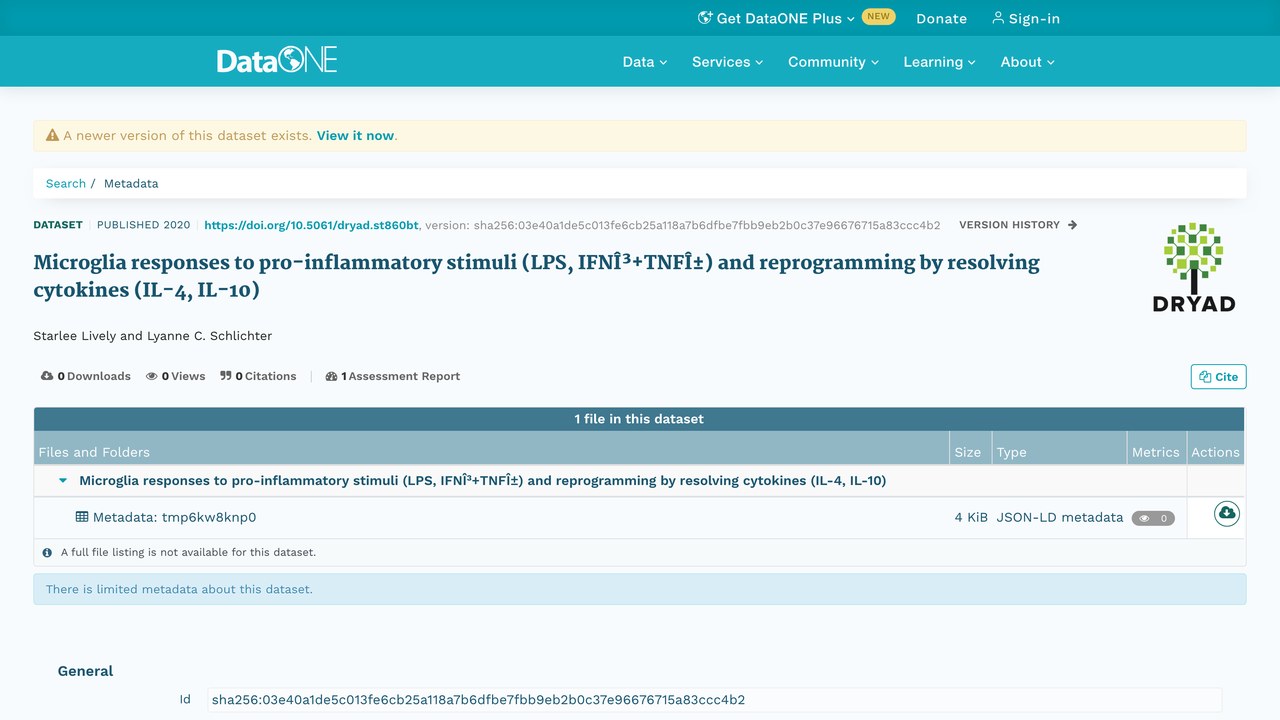Click the assessment report gauge icon
Viewport: 1280px width, 720px height.
click(332, 377)
